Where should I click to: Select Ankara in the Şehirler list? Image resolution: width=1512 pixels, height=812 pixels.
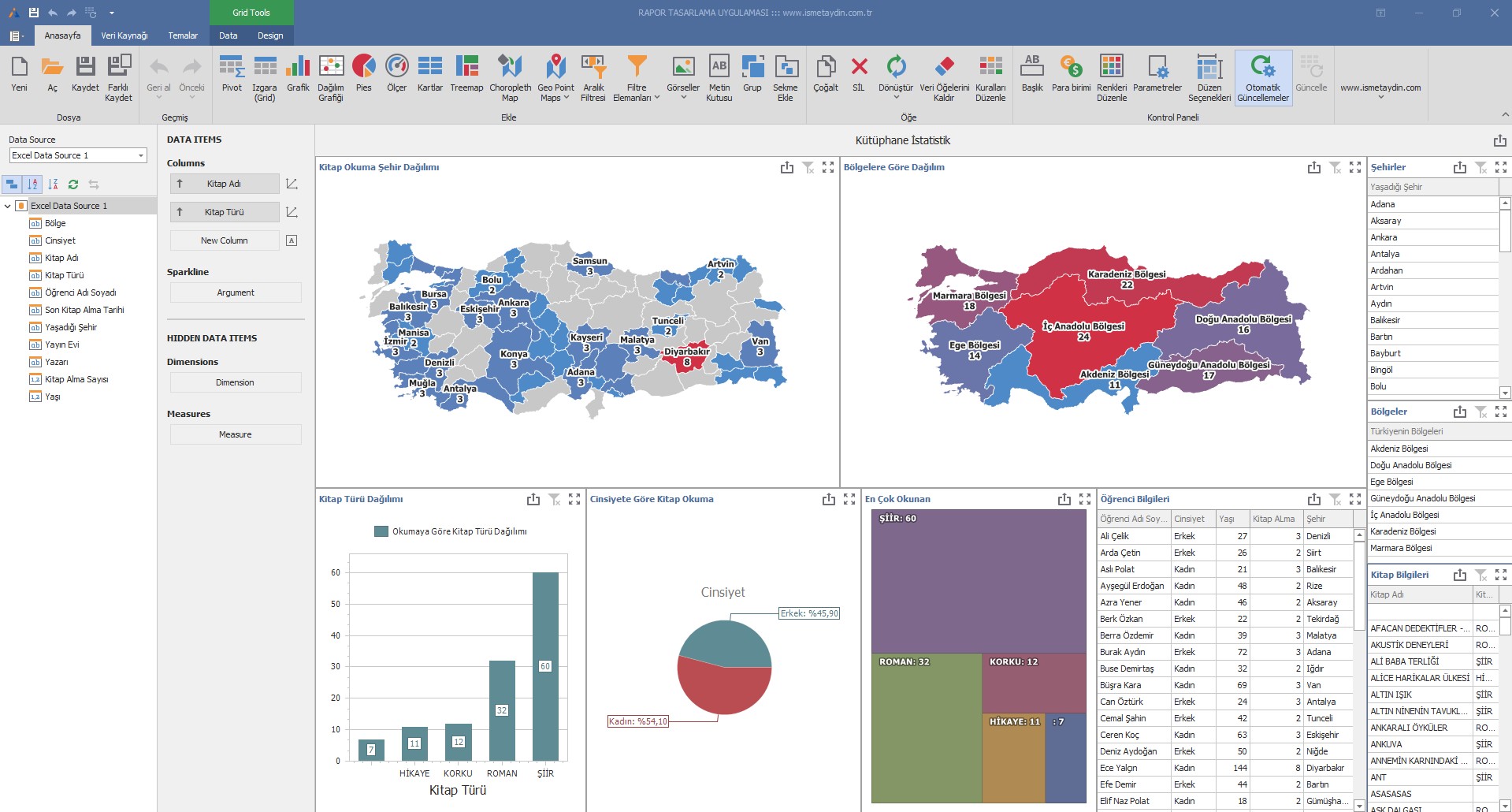pos(1384,237)
